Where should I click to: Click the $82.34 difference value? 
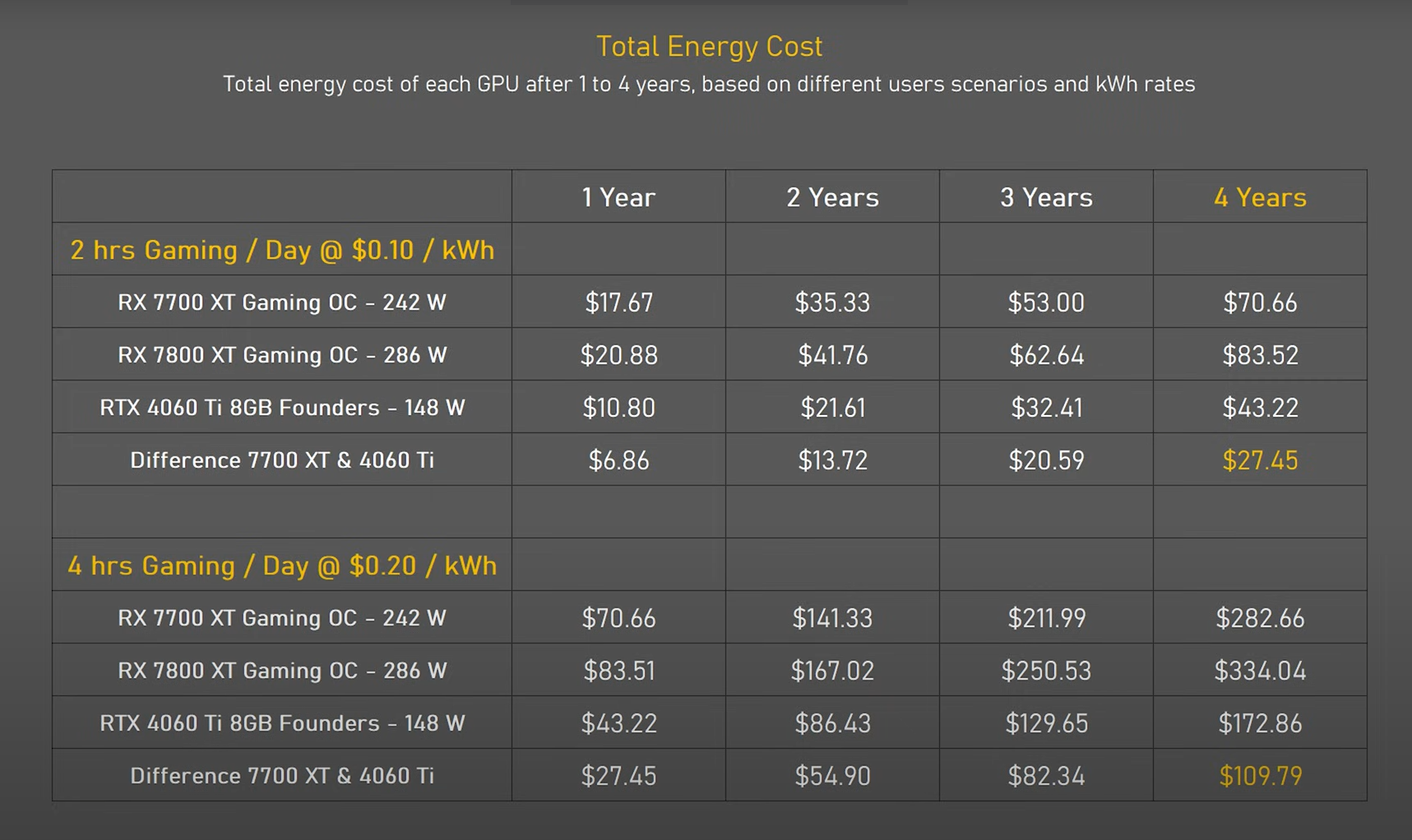coord(1046,776)
